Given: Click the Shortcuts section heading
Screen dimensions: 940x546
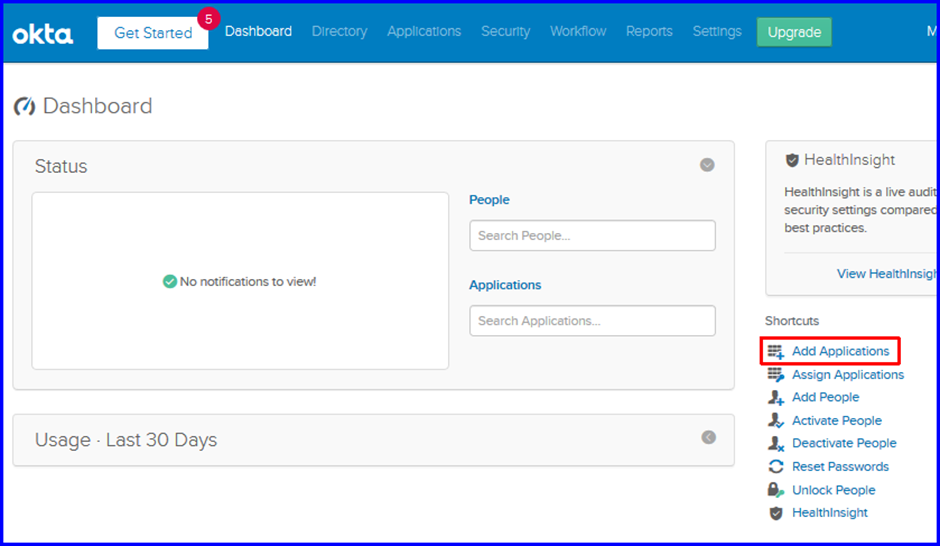Looking at the screenshot, I should click(792, 321).
